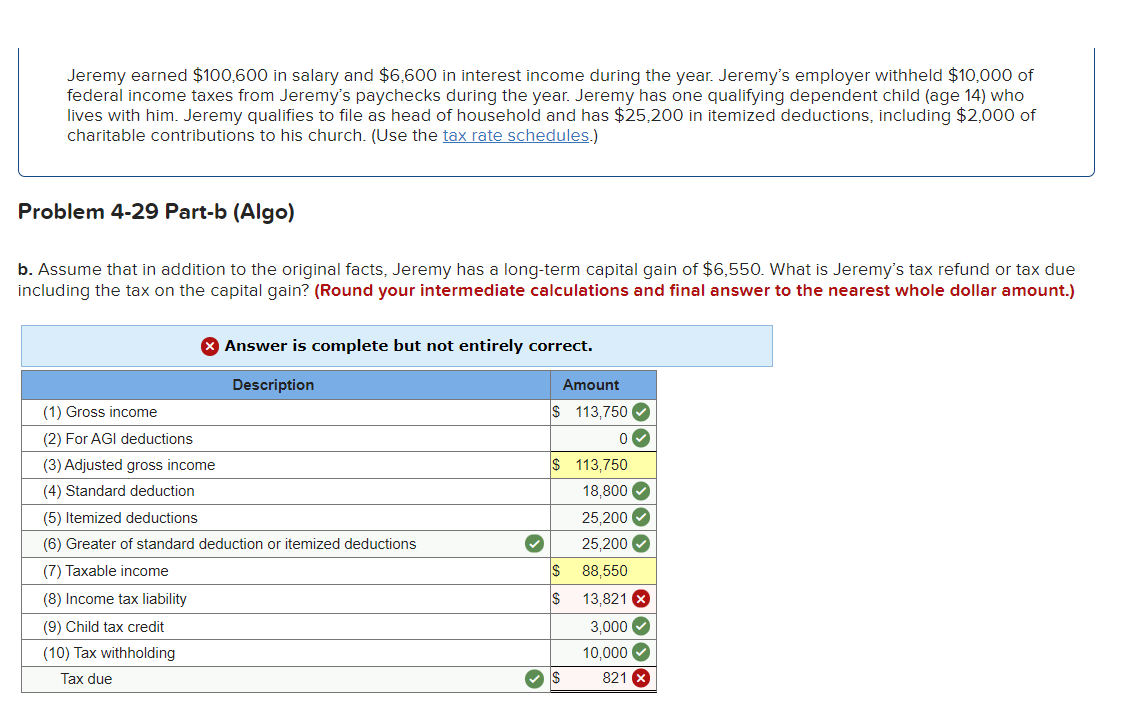Select the Gross income amount 113,750 field

click(x=603, y=412)
